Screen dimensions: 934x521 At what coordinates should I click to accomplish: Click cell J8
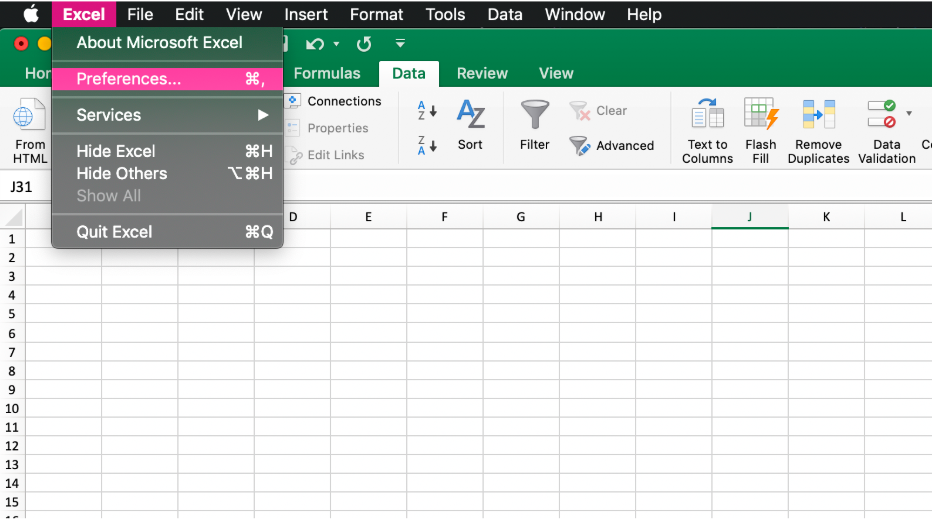point(750,370)
